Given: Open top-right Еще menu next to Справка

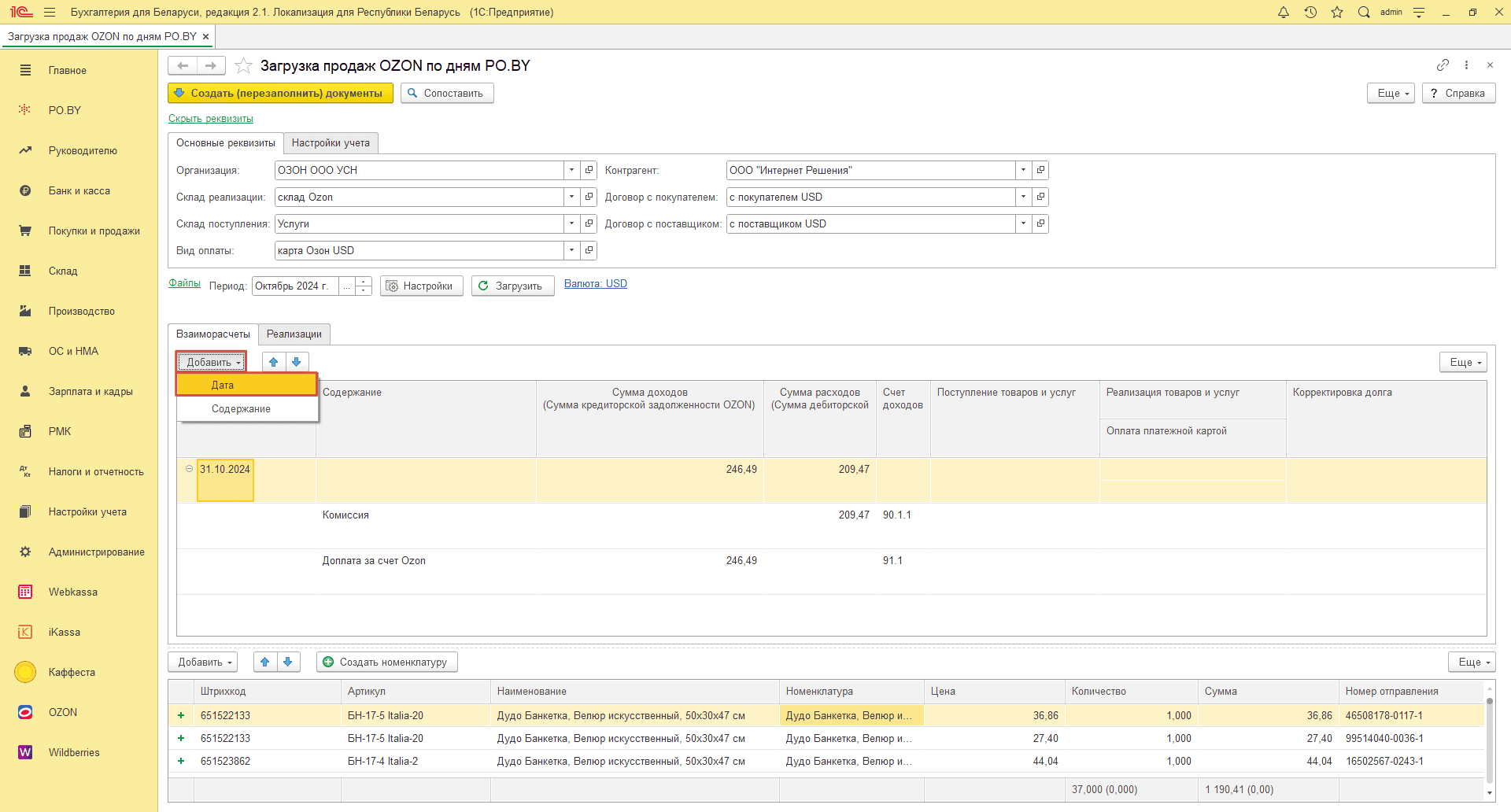Looking at the screenshot, I should coord(1391,93).
